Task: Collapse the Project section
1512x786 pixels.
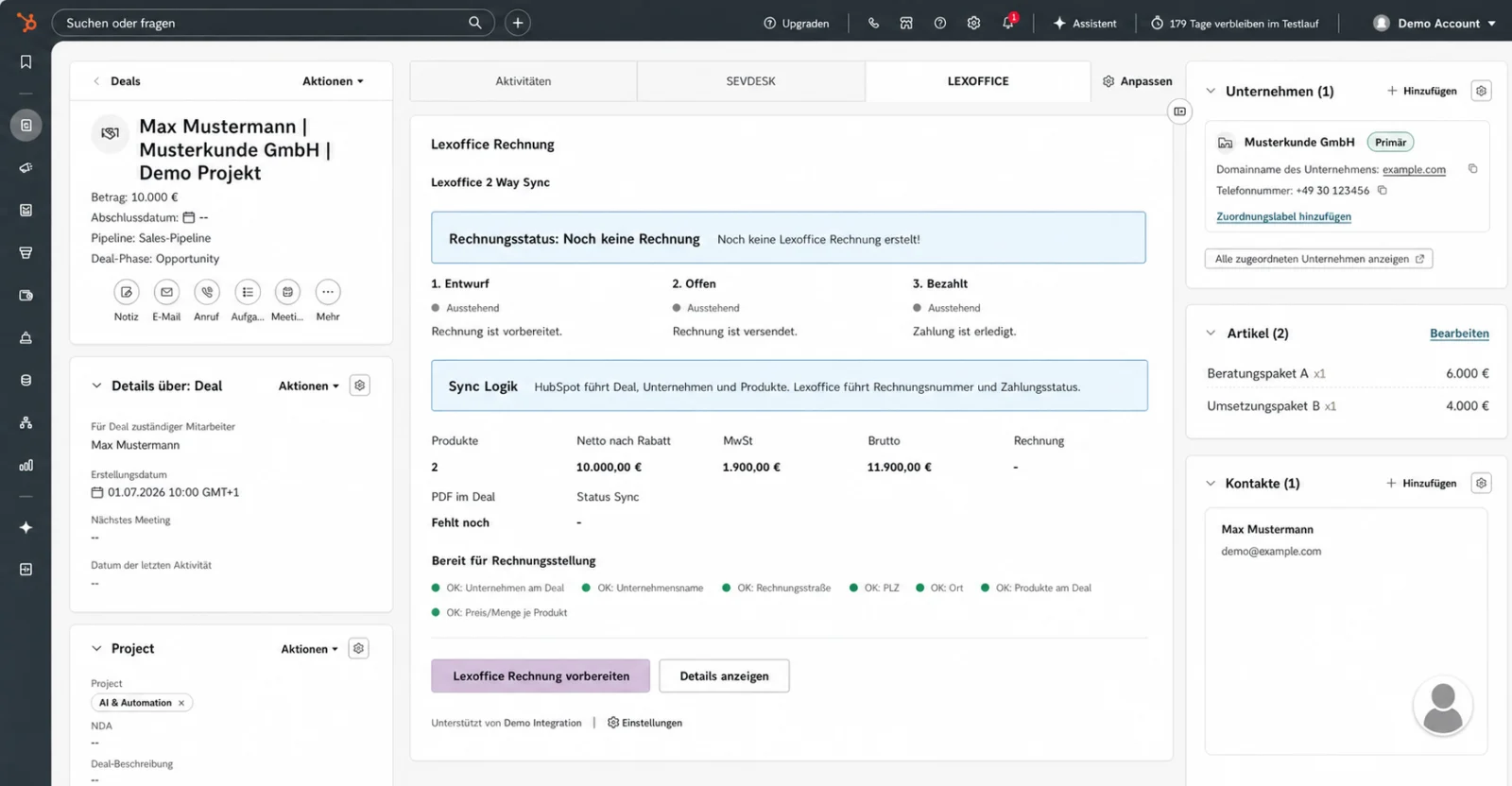Action: click(96, 648)
